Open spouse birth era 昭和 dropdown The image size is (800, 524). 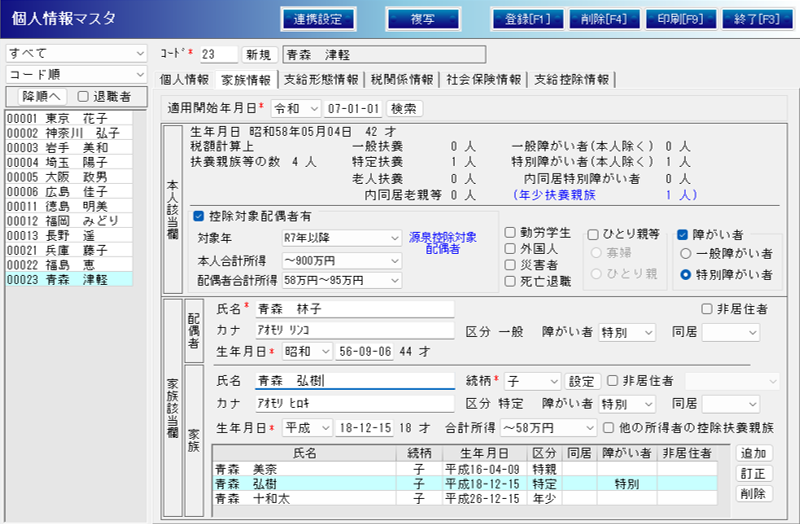point(307,352)
